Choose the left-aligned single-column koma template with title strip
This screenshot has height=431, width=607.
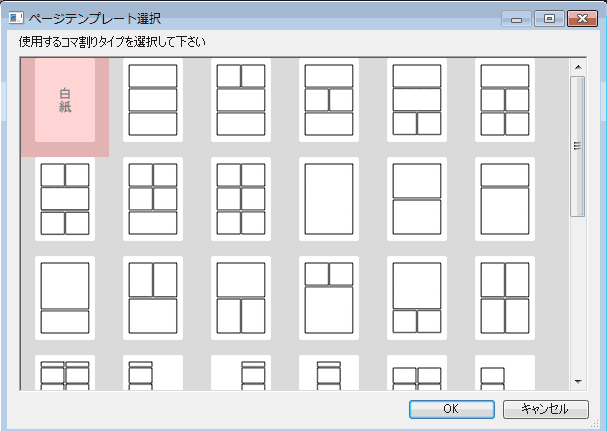(153, 373)
